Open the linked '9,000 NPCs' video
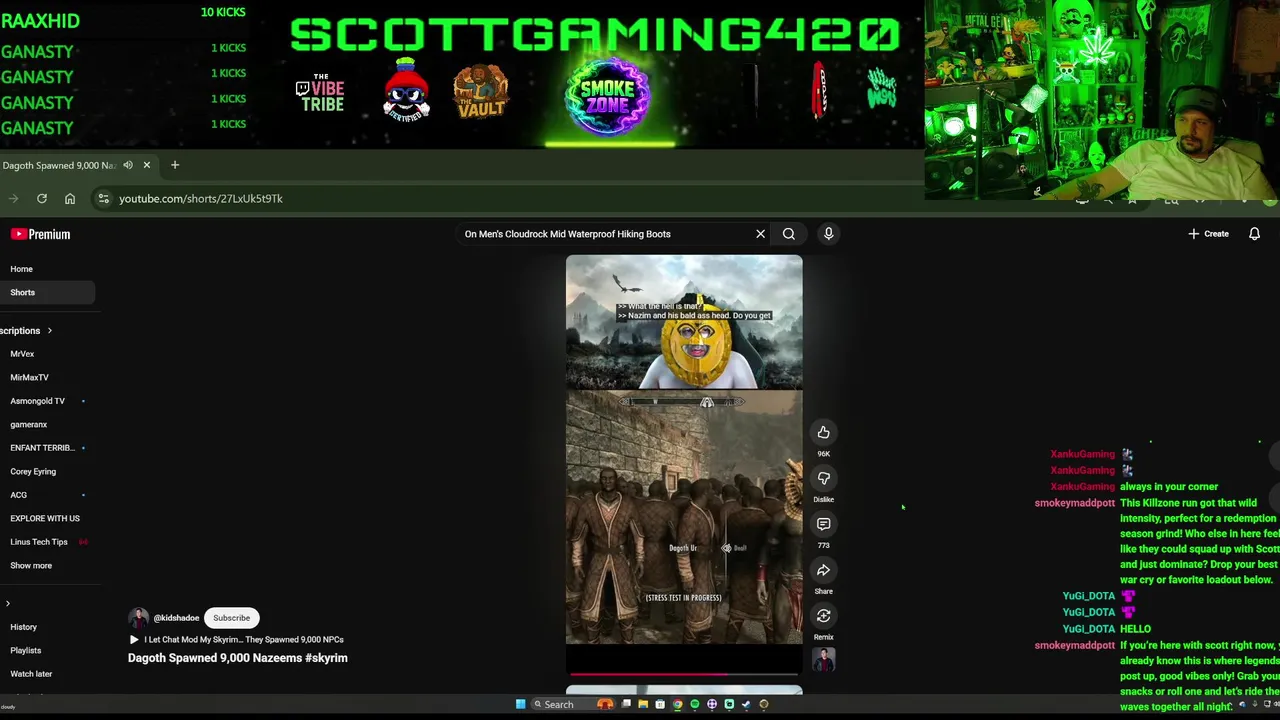This screenshot has height=720, width=1280. (x=236, y=640)
